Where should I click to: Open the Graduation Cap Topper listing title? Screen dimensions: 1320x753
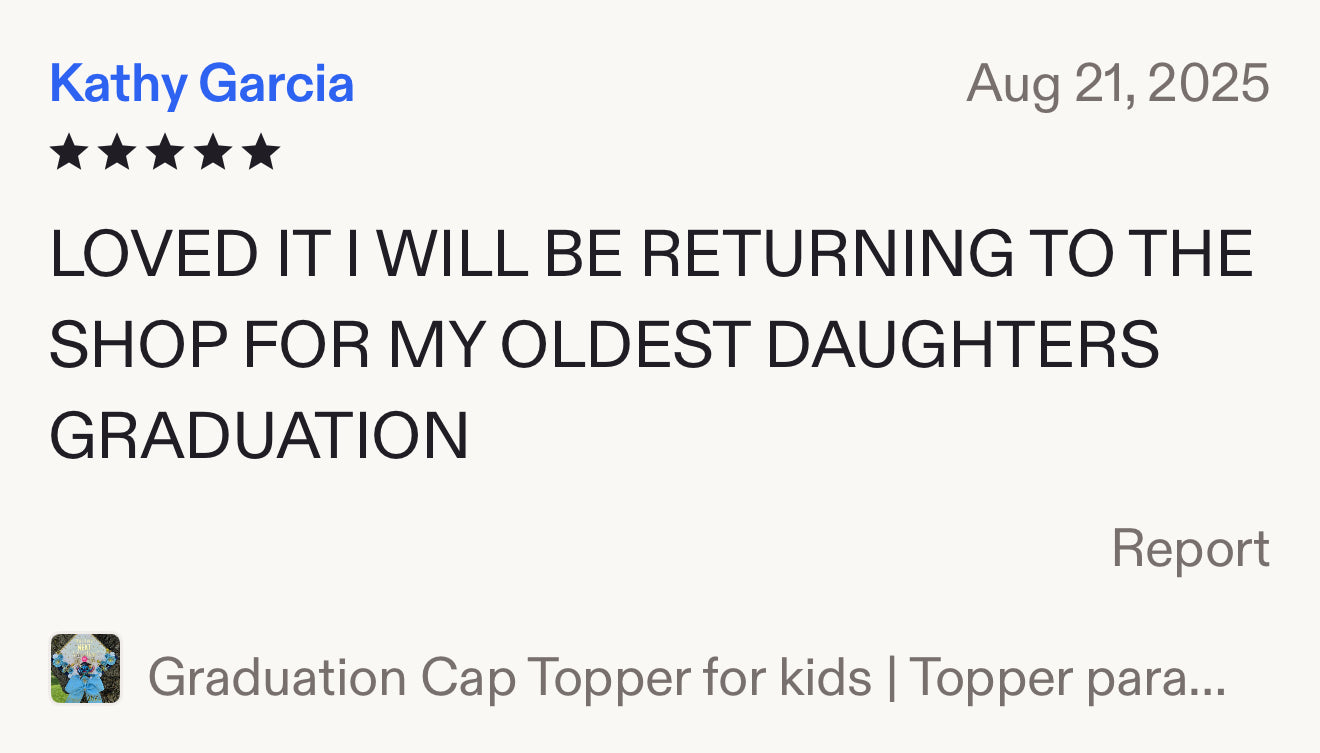[x=686, y=678]
